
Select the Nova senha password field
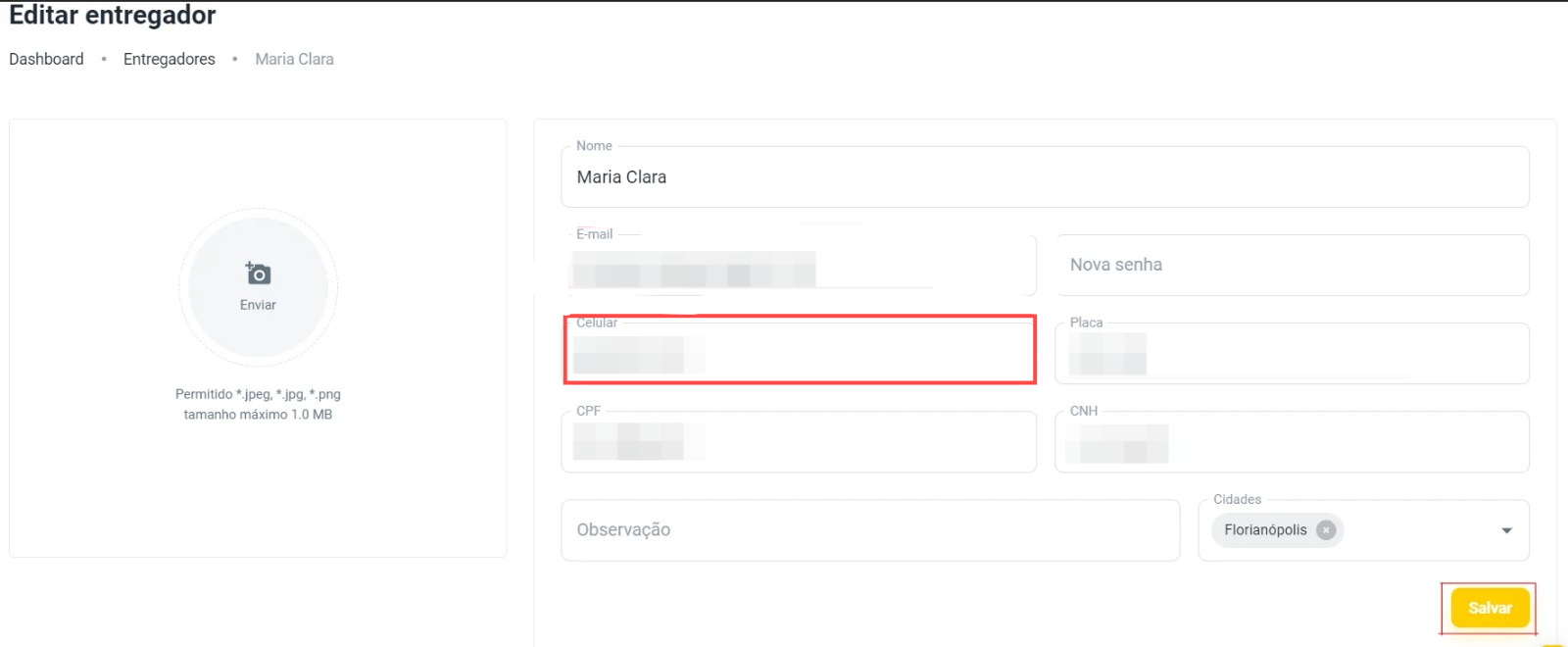tap(1291, 265)
